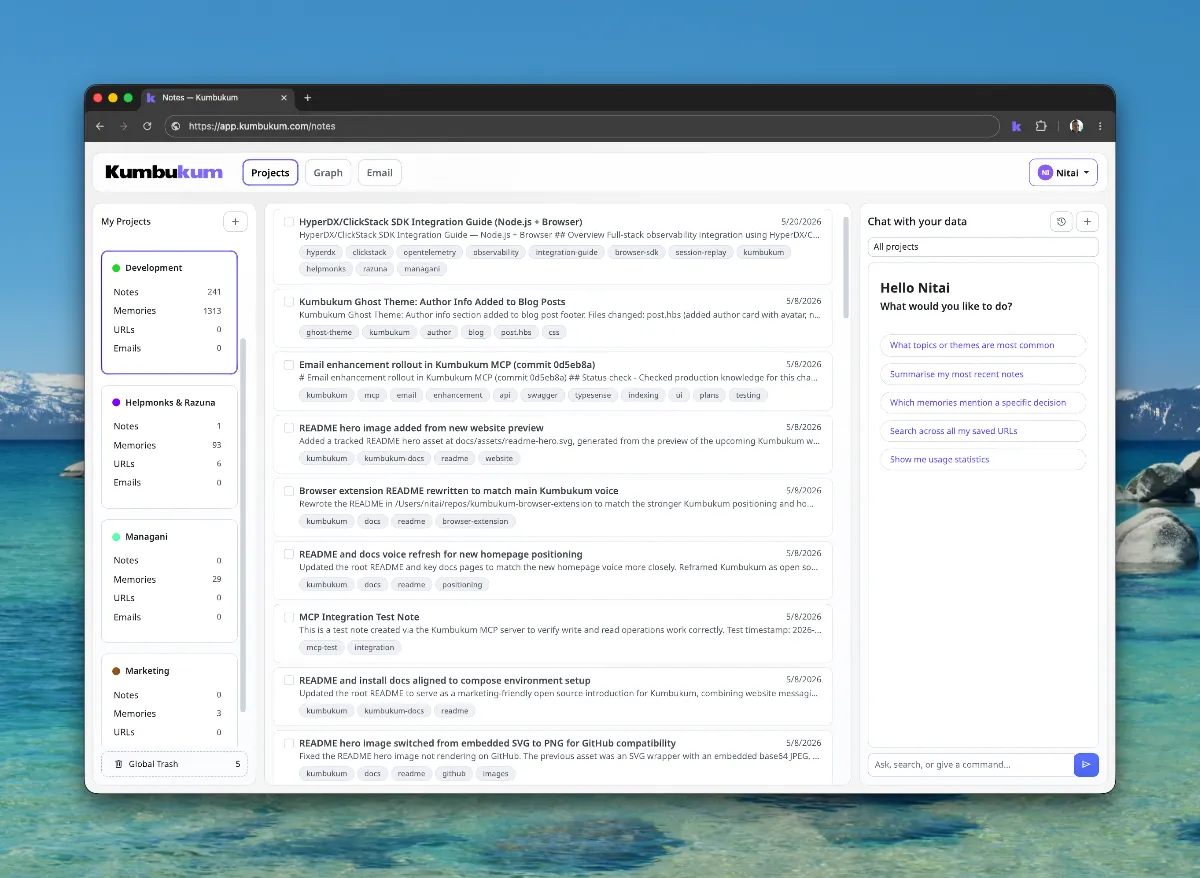This screenshot has height=878, width=1200.
Task: Check the HyperDX/ClickStack SDK note checkbox
Action: pos(288,222)
